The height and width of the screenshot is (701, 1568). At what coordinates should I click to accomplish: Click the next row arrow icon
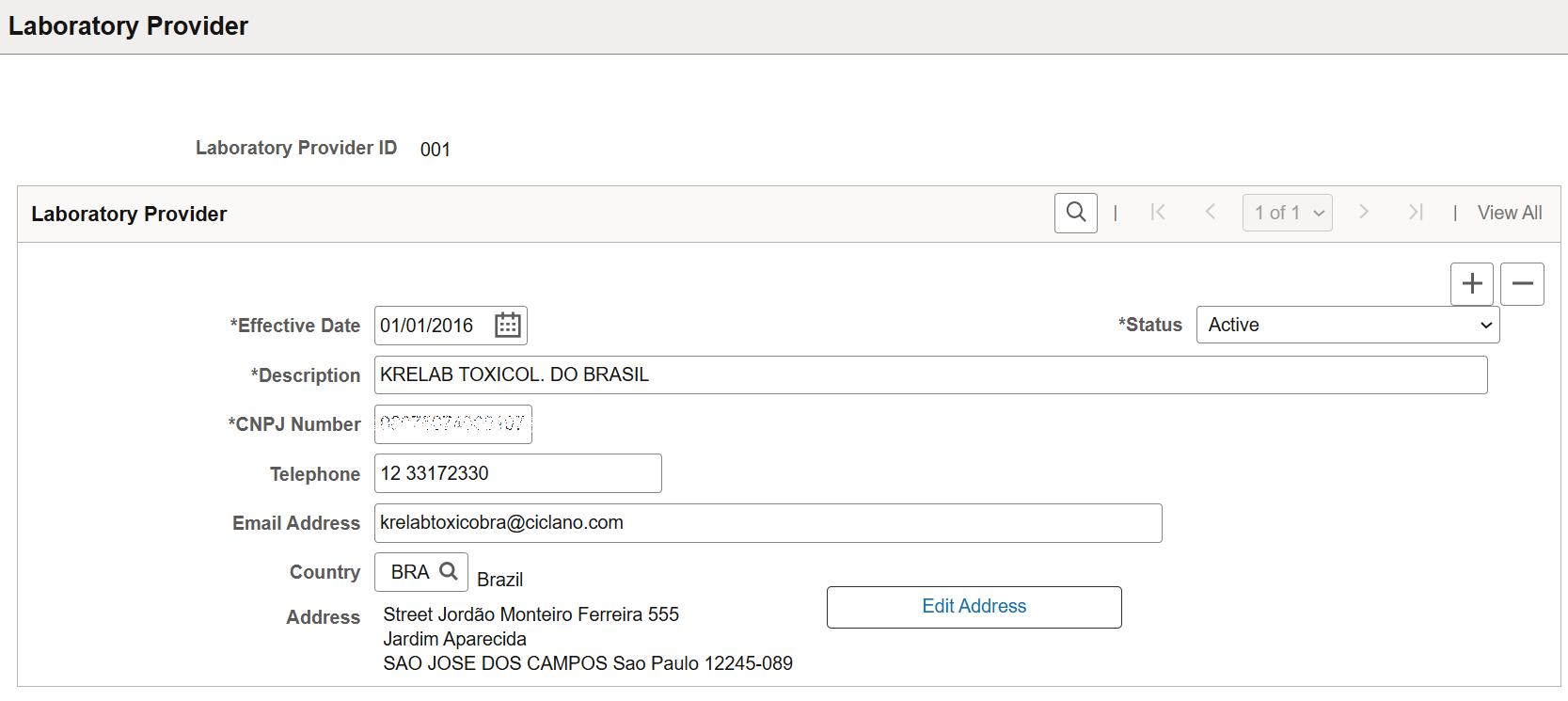coord(1364,213)
